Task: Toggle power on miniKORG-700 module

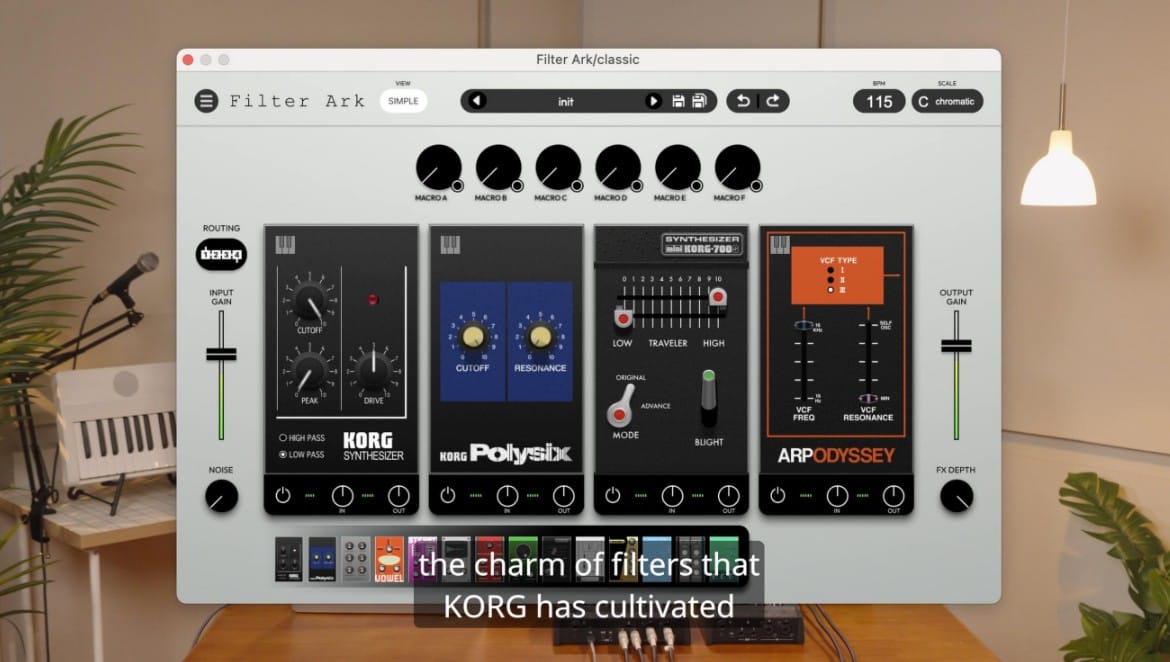Action: click(613, 495)
